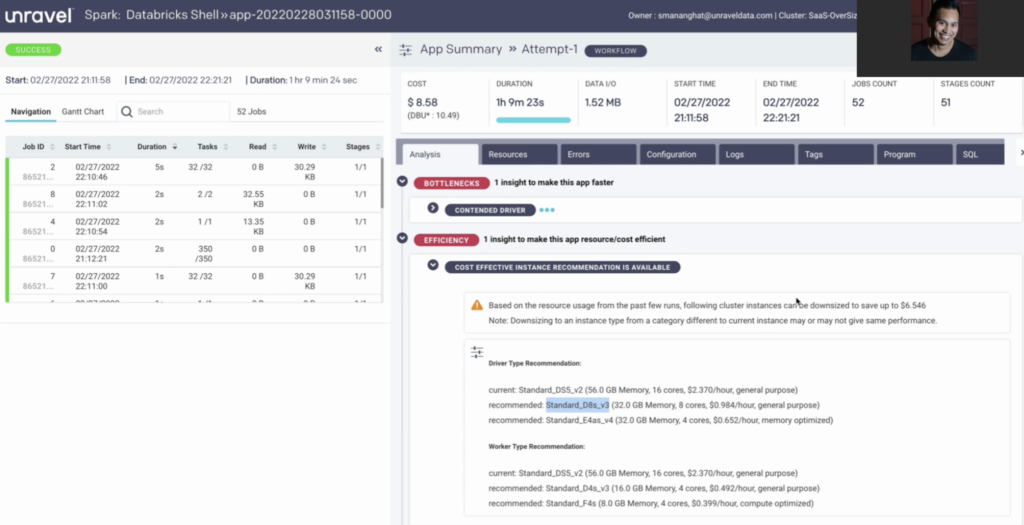The height and width of the screenshot is (525, 1024).
Task: Sort by Read column arrows
Action: (x=274, y=147)
